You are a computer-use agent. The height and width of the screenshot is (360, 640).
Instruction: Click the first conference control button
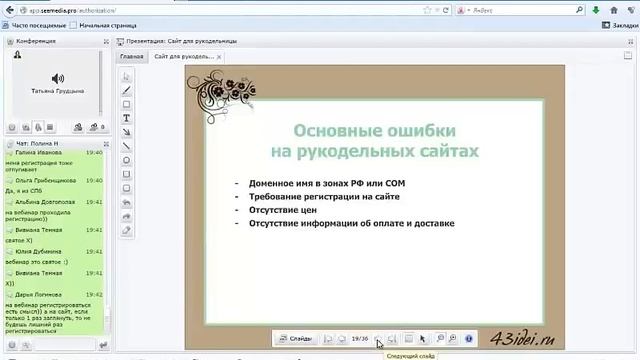pos(12,128)
